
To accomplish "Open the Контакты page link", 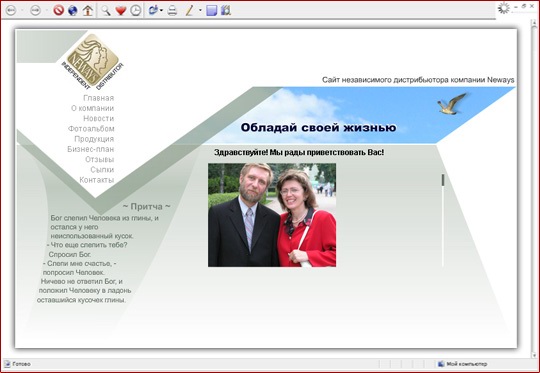I will click(x=97, y=180).
